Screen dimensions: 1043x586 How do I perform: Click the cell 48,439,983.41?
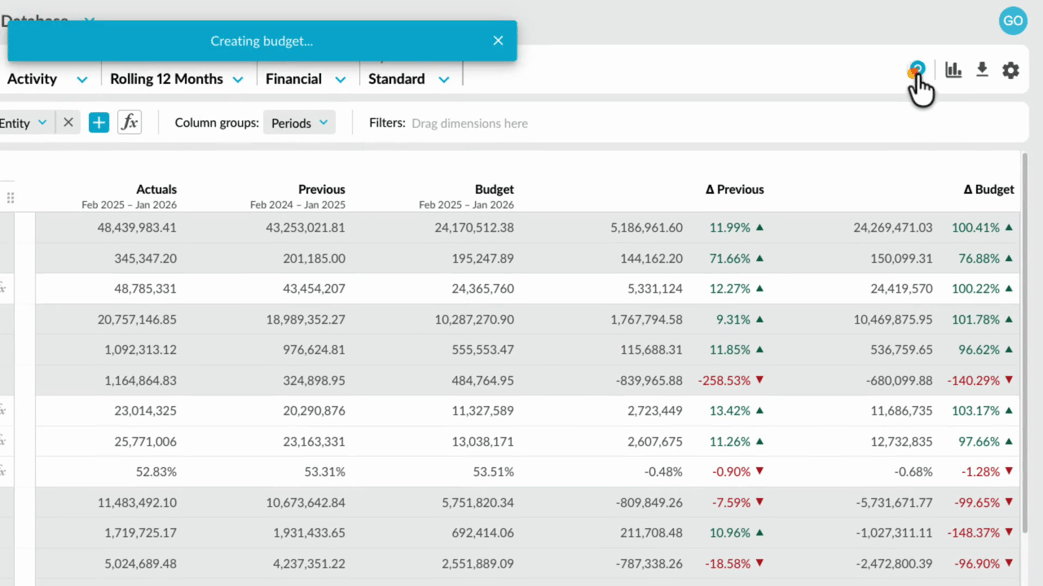point(137,227)
